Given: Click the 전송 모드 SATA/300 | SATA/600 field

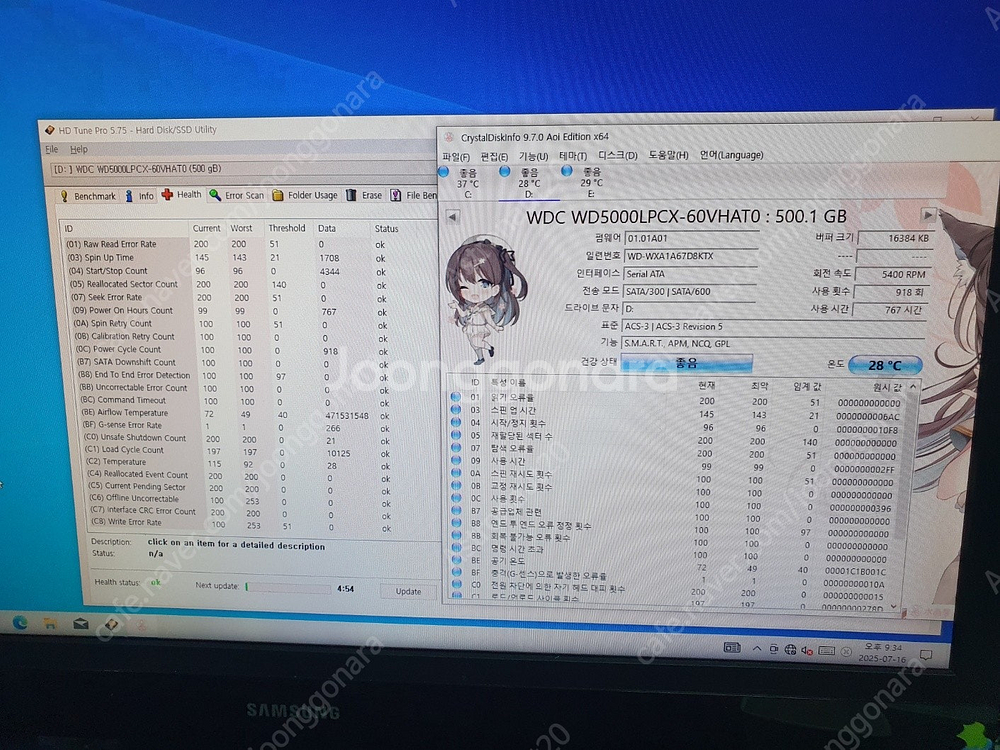Looking at the screenshot, I should pyautogui.click(x=690, y=291).
